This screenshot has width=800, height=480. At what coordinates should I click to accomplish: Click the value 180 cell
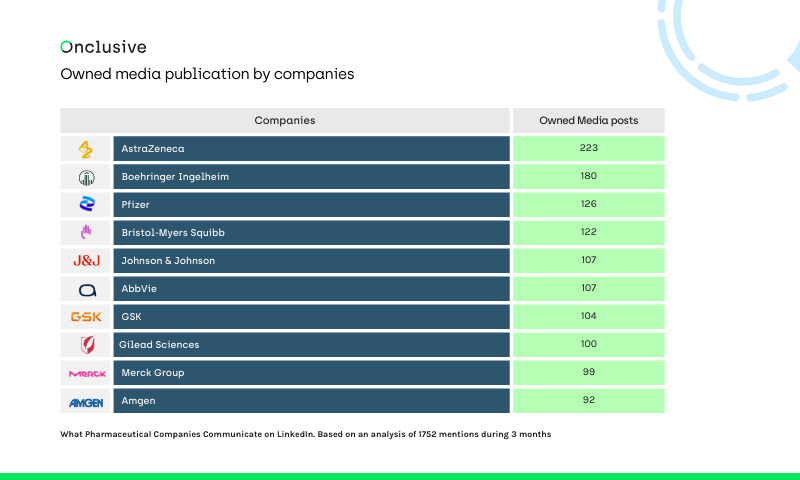click(x=589, y=176)
